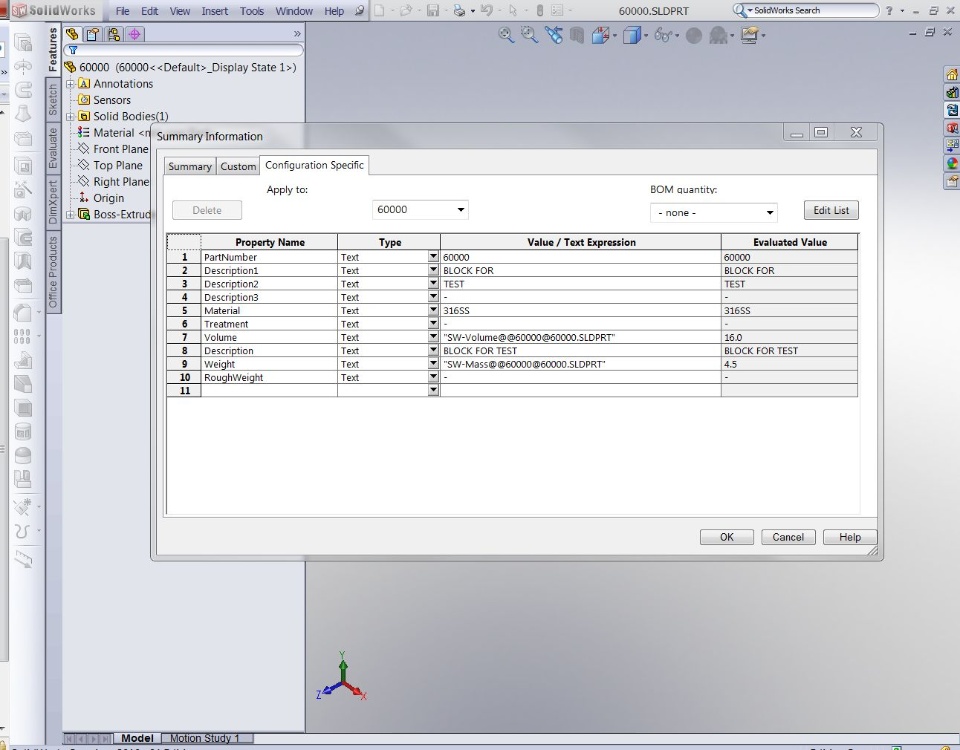Click the Edit List button
960x750 pixels.
pos(831,210)
